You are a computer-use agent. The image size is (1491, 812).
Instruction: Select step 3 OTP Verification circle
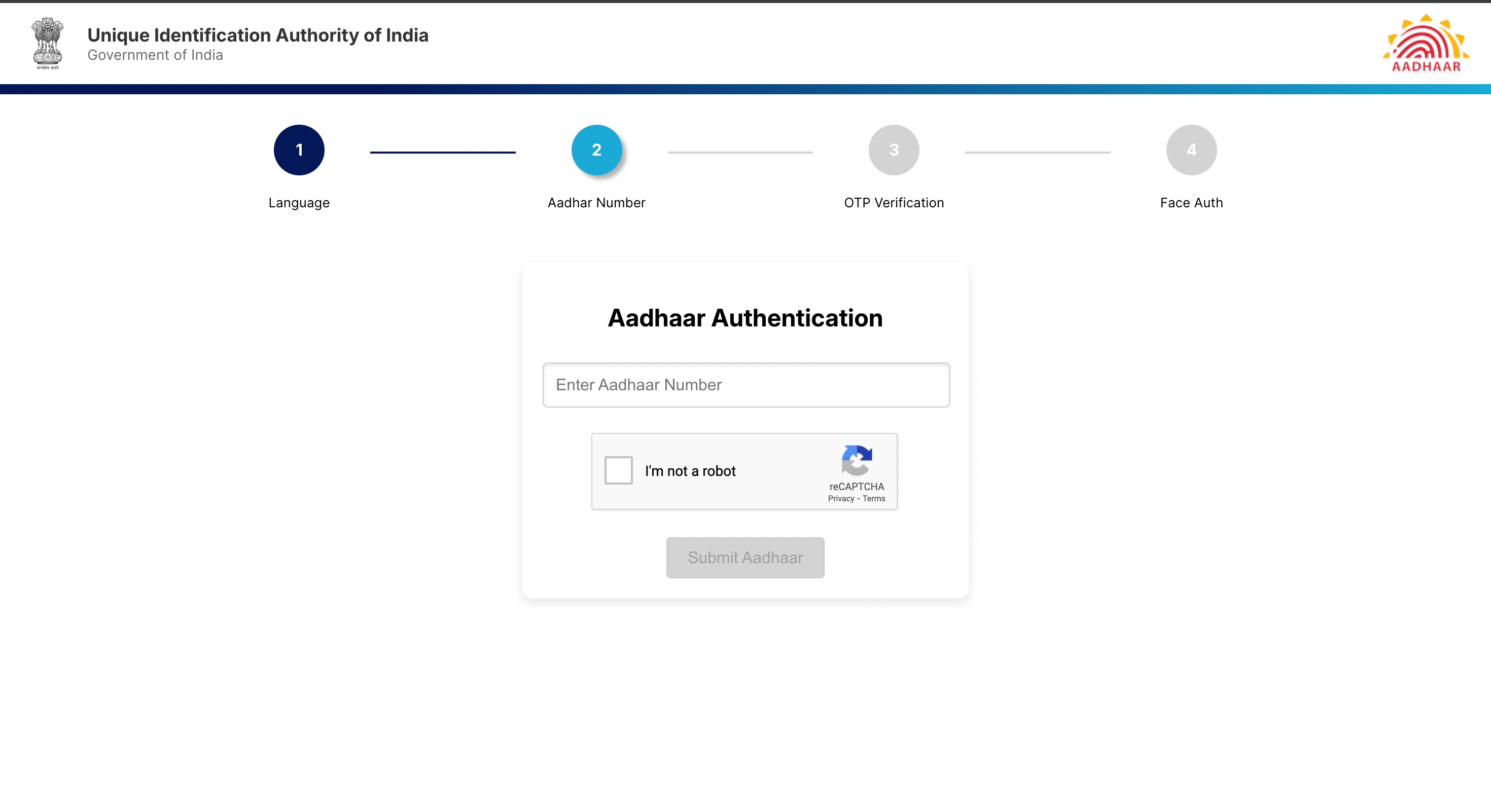click(894, 150)
